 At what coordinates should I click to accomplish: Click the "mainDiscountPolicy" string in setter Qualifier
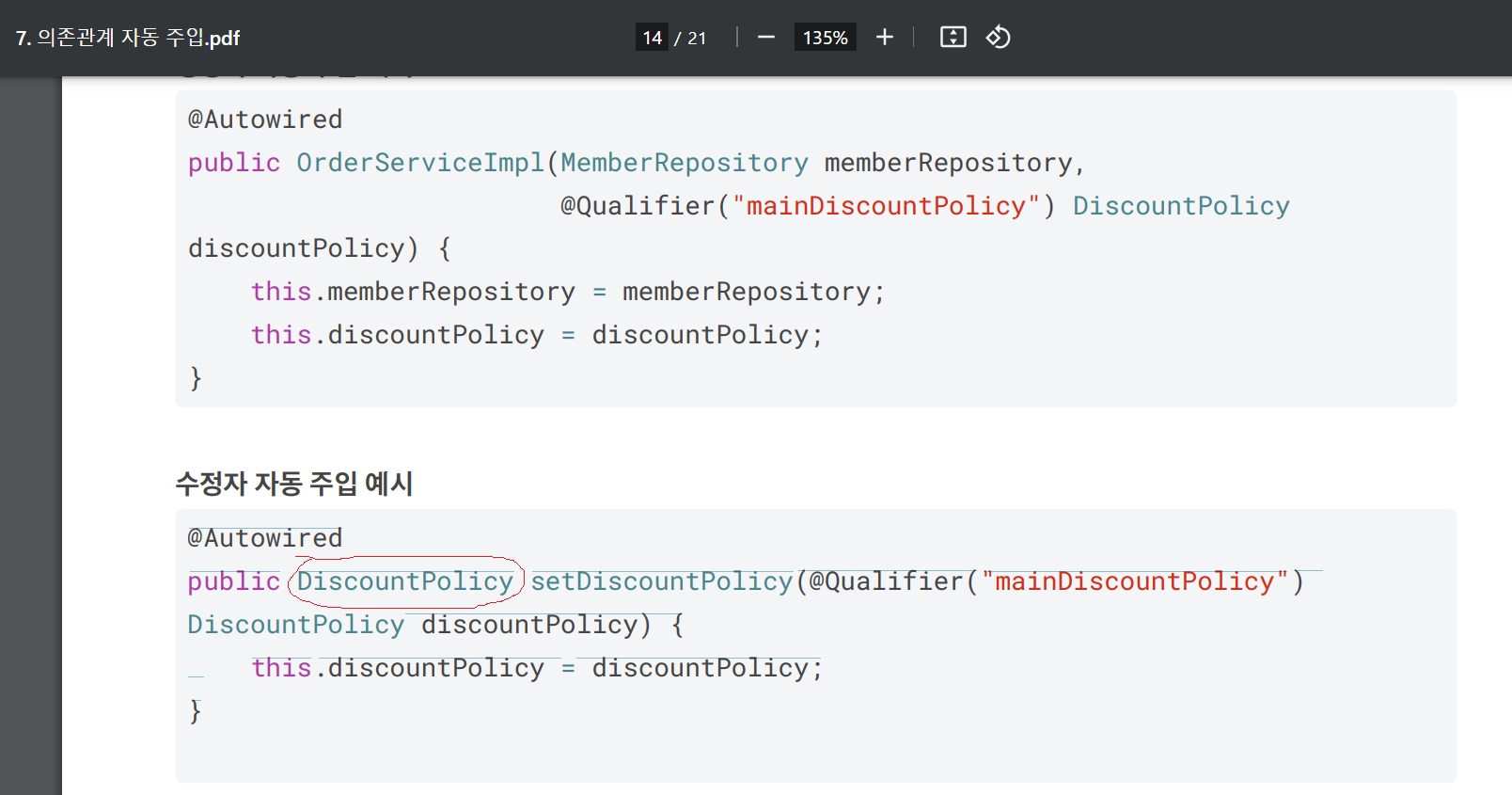click(x=1135, y=581)
